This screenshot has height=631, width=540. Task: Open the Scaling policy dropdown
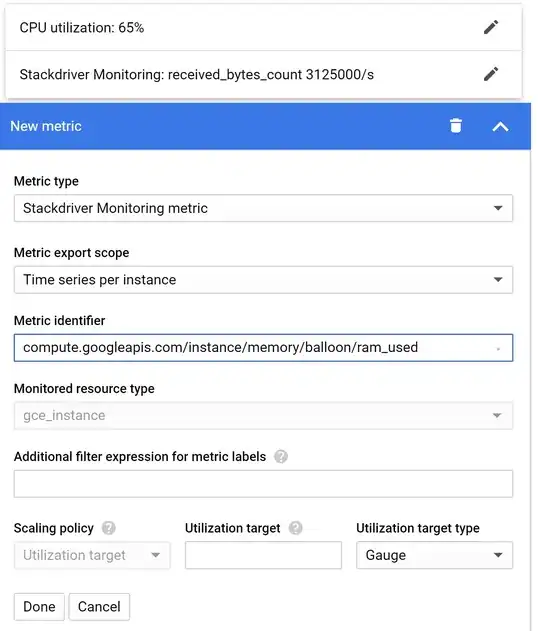point(92,555)
